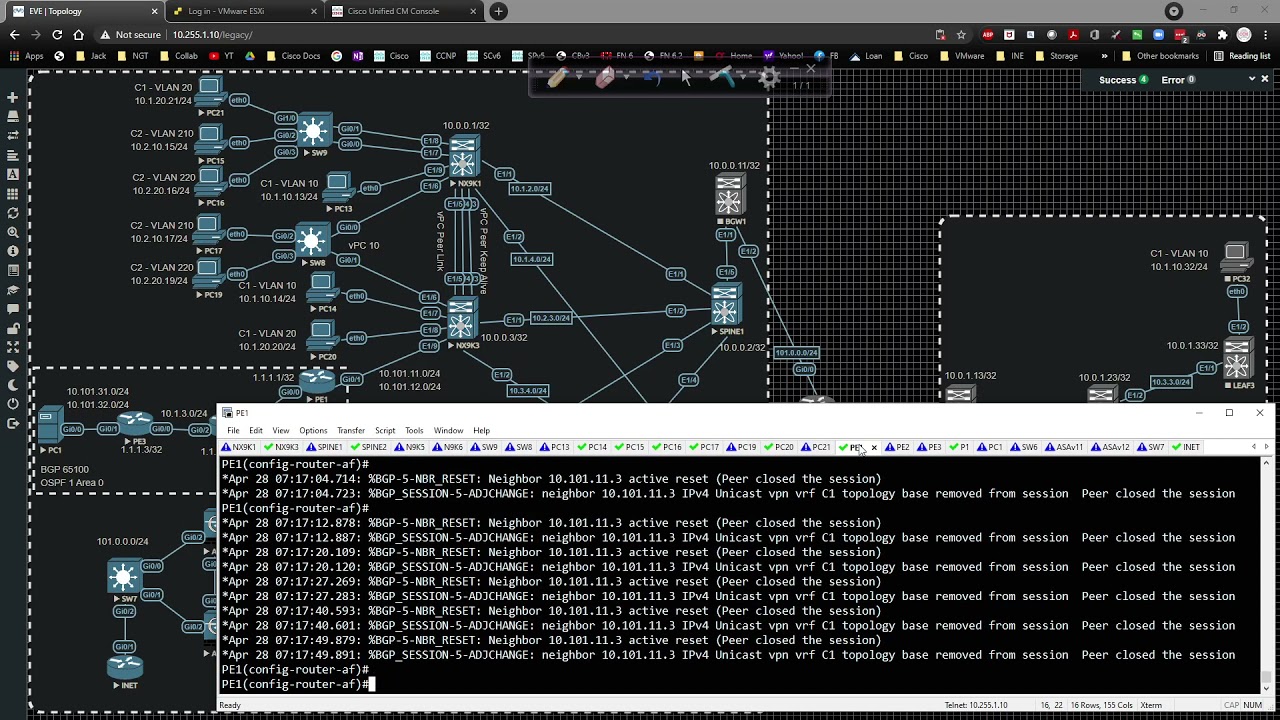Open Chrome tab search dropdown
Screen dimensions: 1280x720
[x=1174, y=11]
